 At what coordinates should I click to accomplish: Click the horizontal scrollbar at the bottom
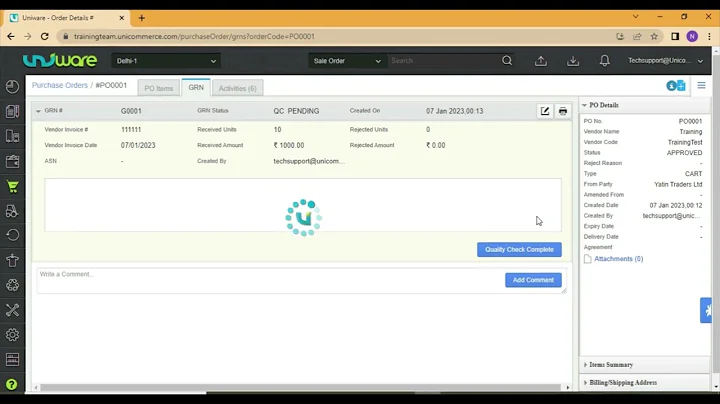click(301, 387)
